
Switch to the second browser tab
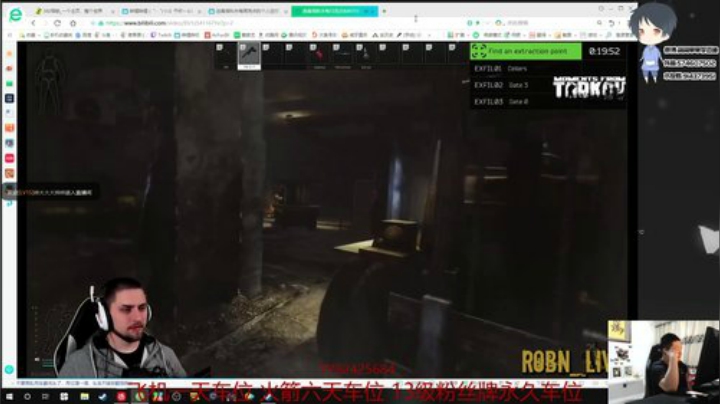pos(160,11)
